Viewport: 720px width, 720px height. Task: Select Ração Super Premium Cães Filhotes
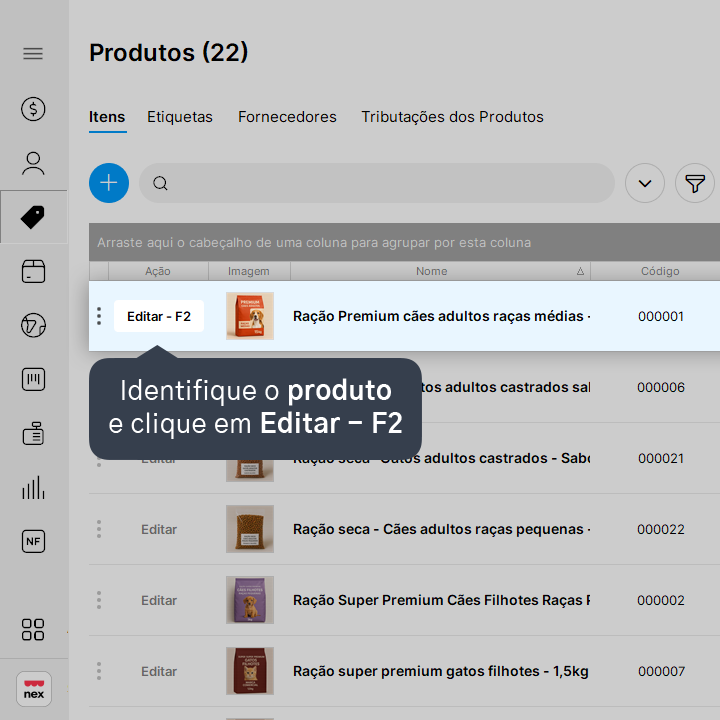tap(441, 600)
